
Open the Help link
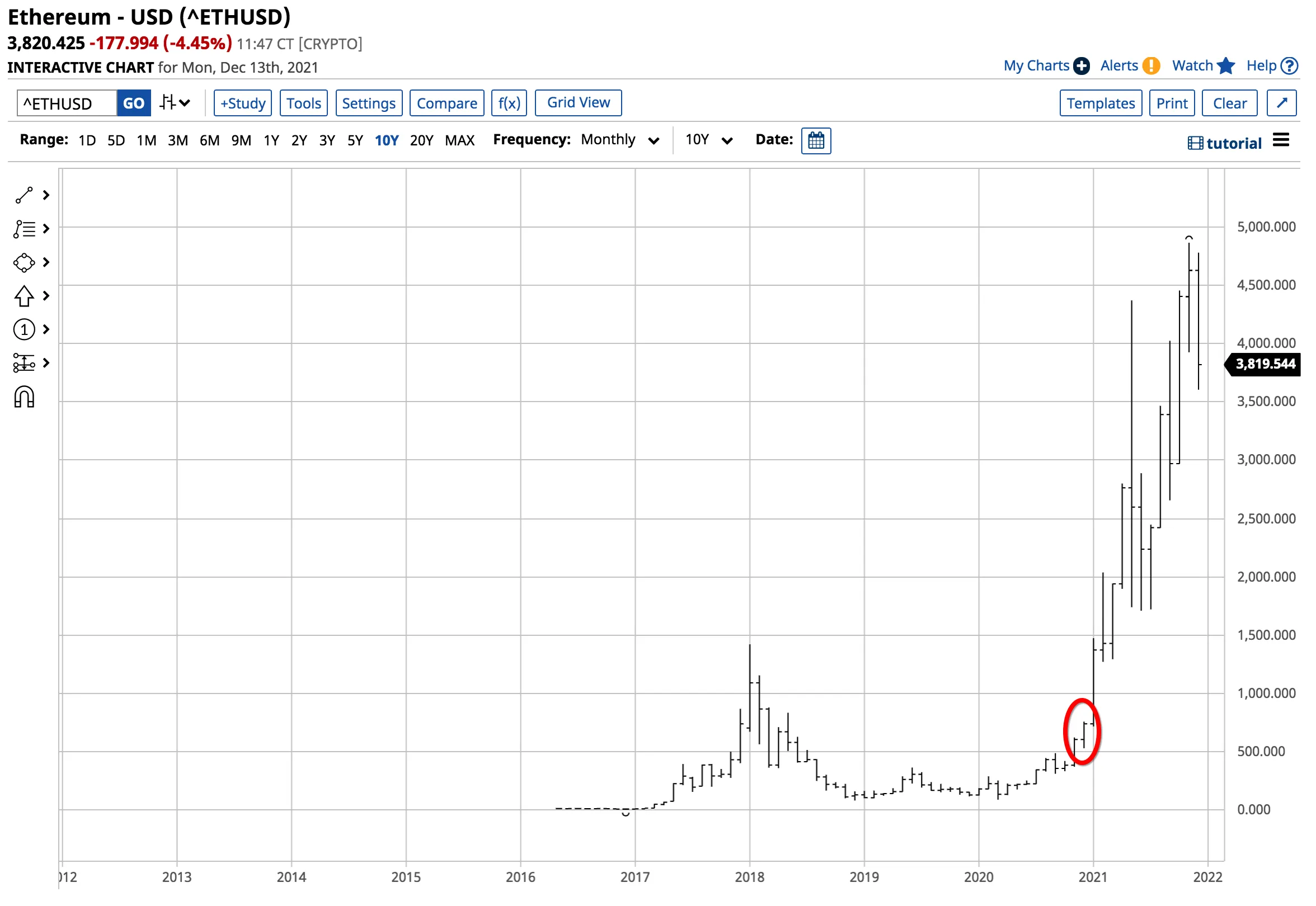click(1262, 66)
